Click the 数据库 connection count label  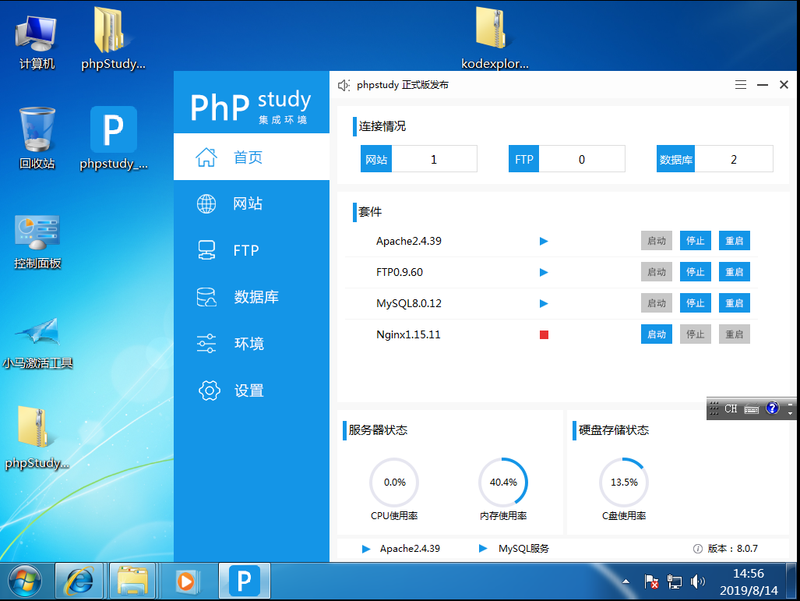(x=676, y=159)
